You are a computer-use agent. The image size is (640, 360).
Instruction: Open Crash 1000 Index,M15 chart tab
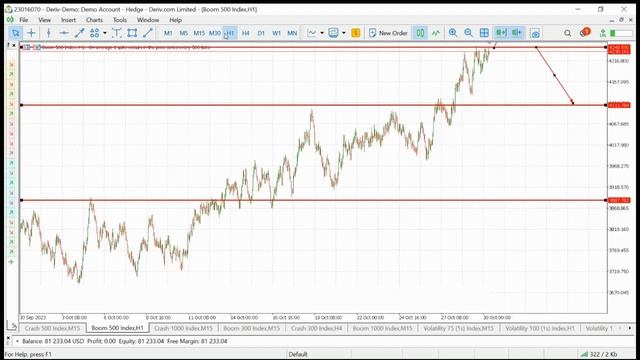pos(183,328)
